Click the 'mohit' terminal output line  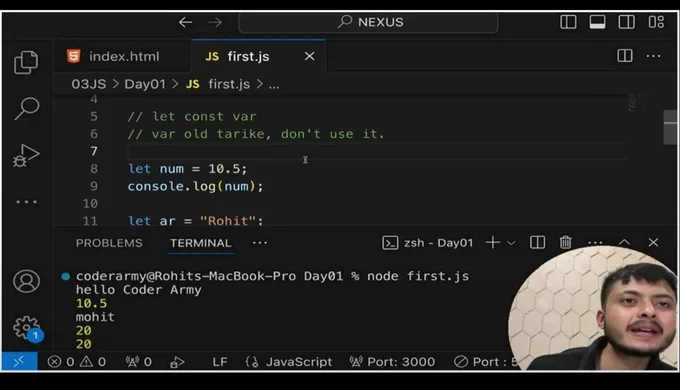tap(95, 317)
